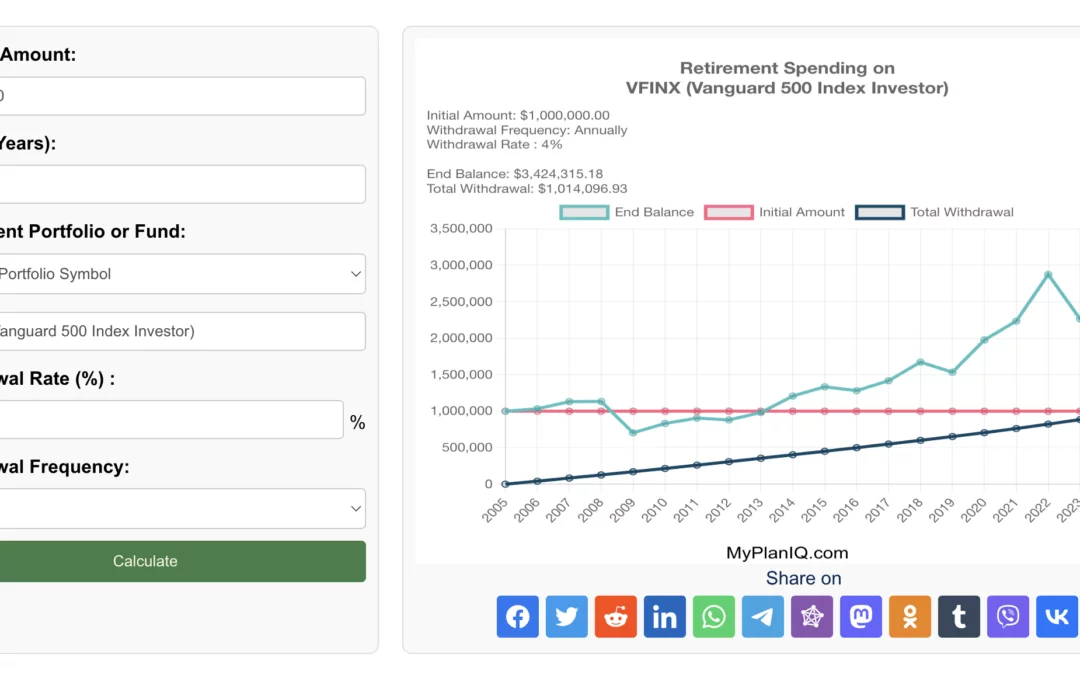1080x675 pixels.
Task: Click the 'Share on' heading
Action: pyautogui.click(x=804, y=578)
